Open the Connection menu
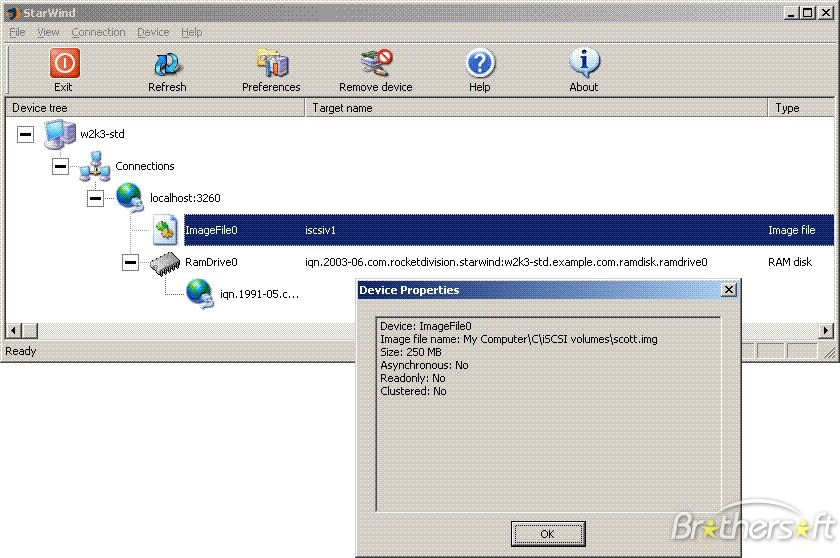Screen dimensions: 840x558 [99, 32]
